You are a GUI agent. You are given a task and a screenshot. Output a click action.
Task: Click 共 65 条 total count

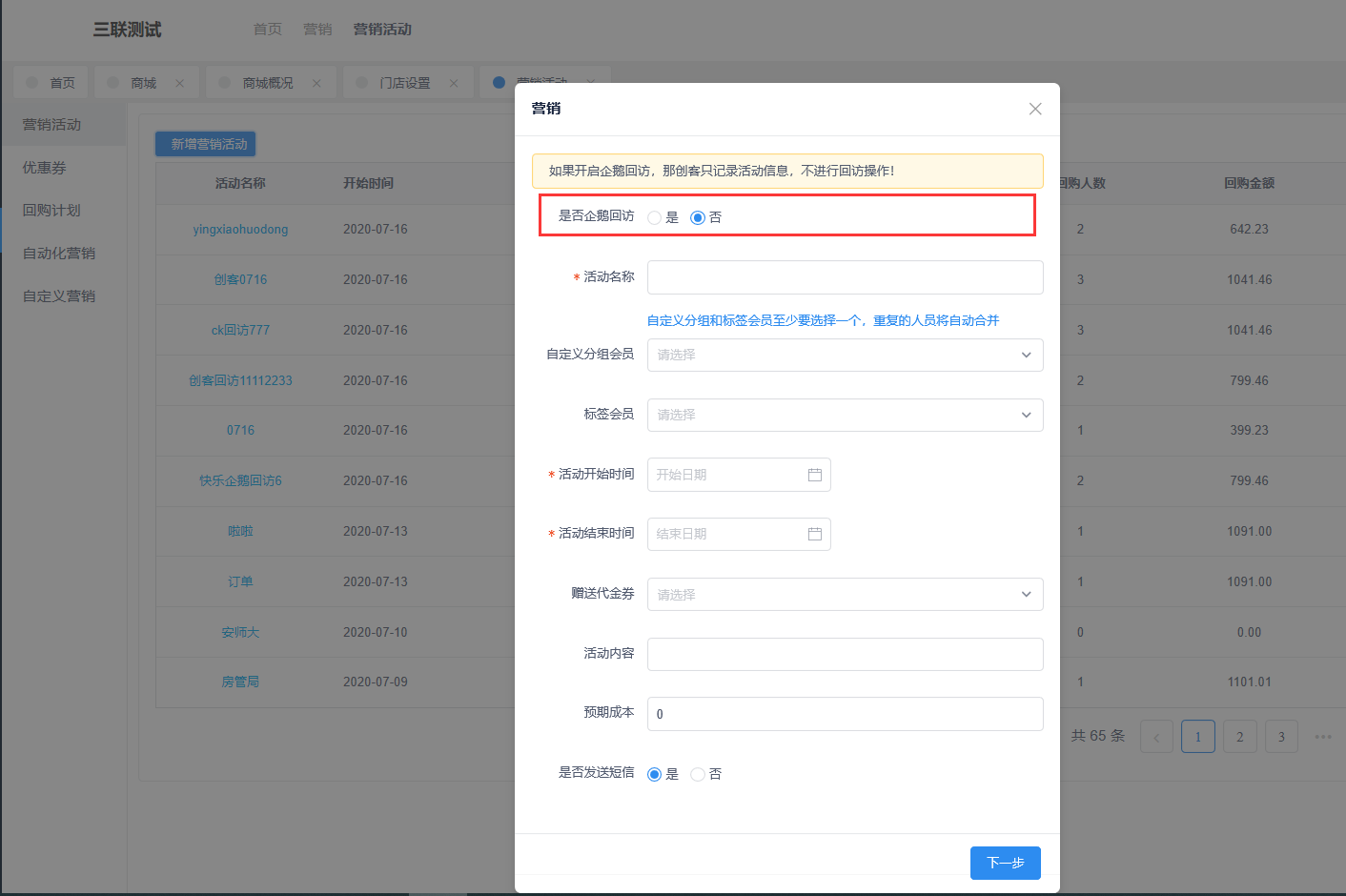tap(1098, 736)
